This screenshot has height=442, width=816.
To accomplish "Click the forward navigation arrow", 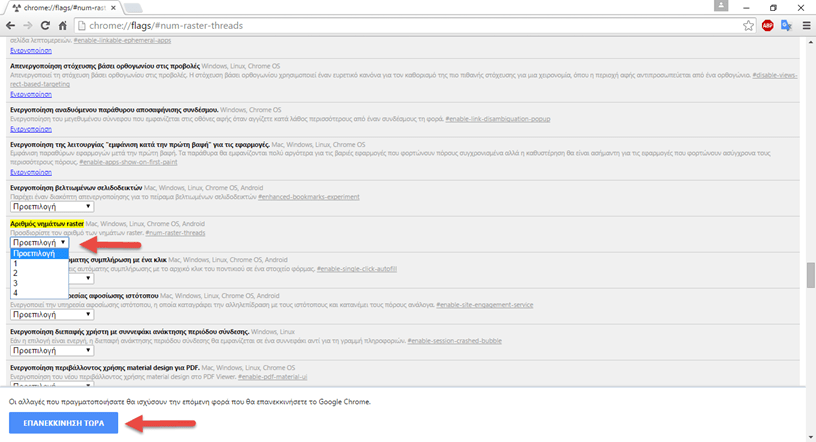I will tap(28, 26).
